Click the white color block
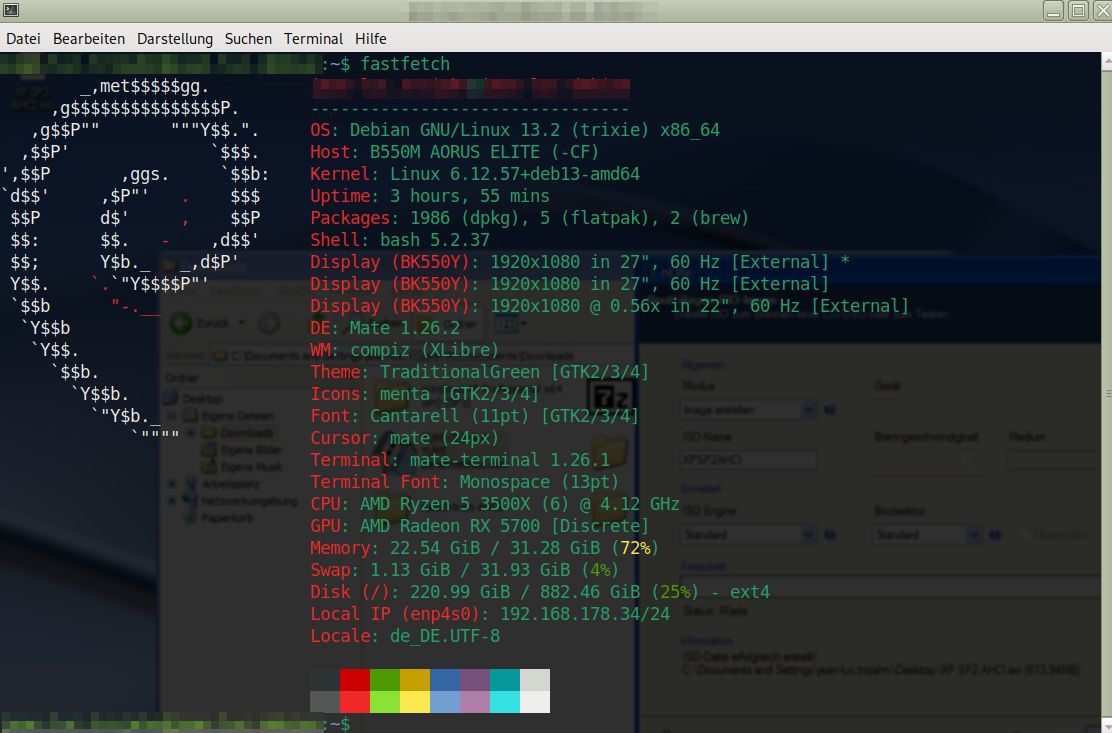Screen dimensions: 1112x733 [x=535, y=702]
